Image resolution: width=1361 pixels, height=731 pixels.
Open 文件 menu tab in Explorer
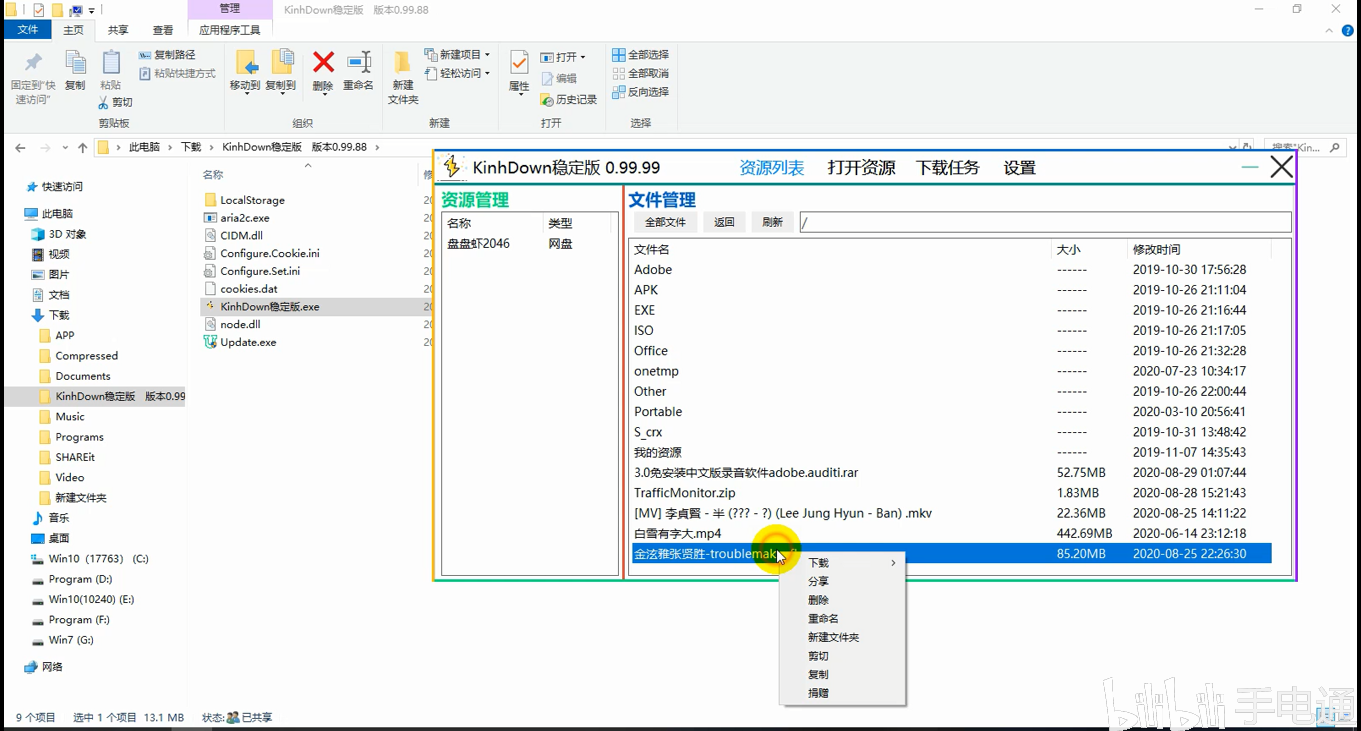pos(28,30)
